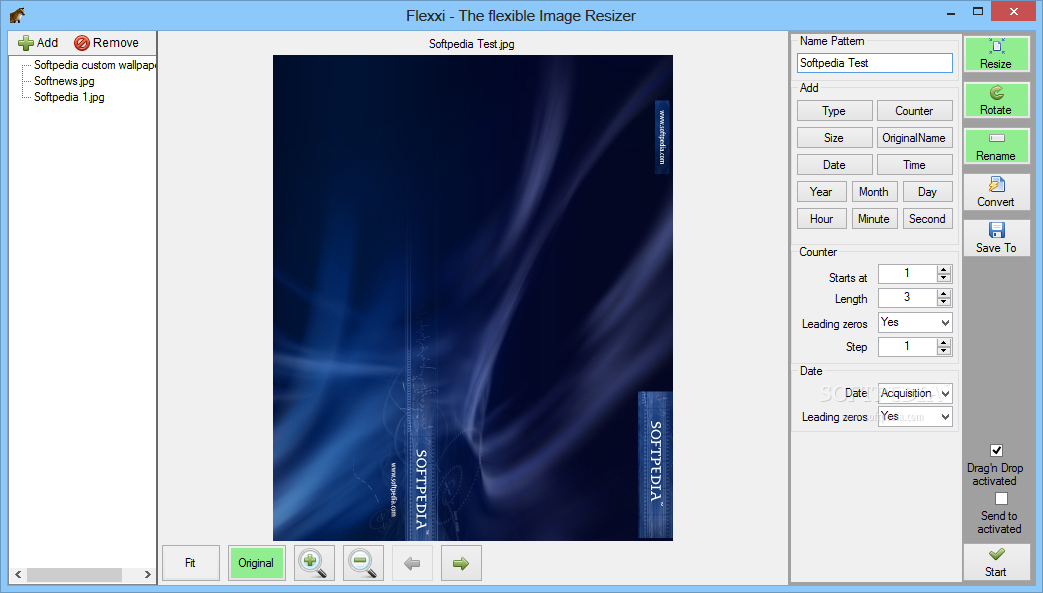This screenshot has width=1043, height=593.
Task: Select Softnews.jpg in file list
Action: 65,81
